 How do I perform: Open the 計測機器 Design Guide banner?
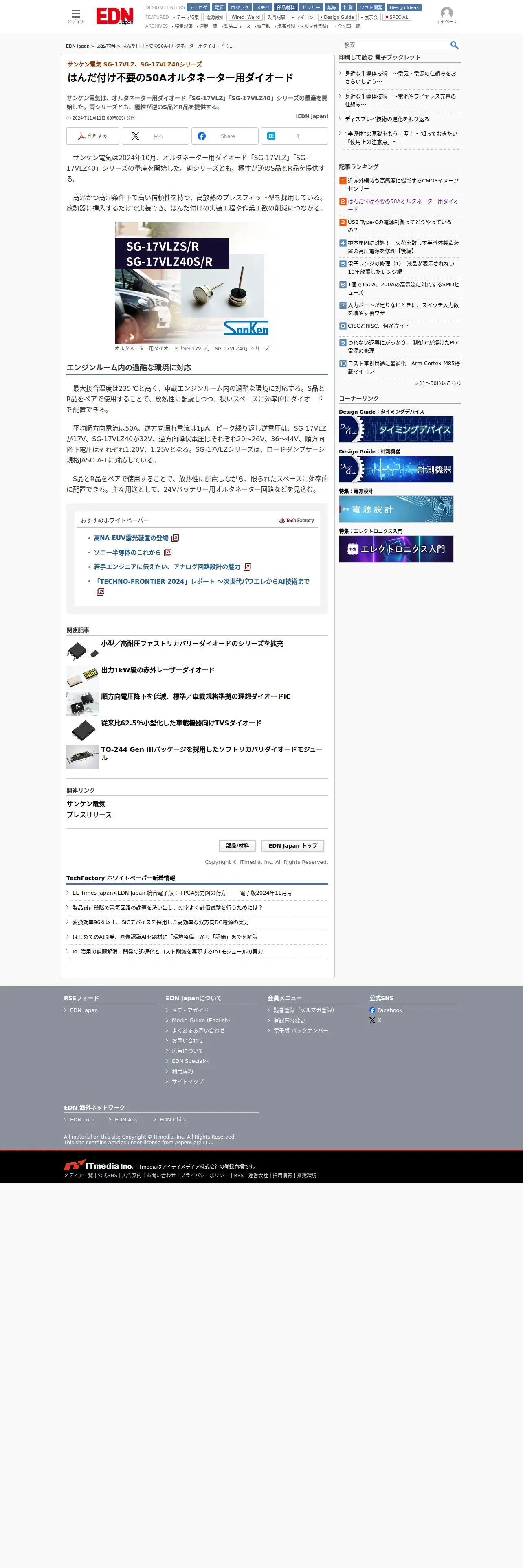396,469
